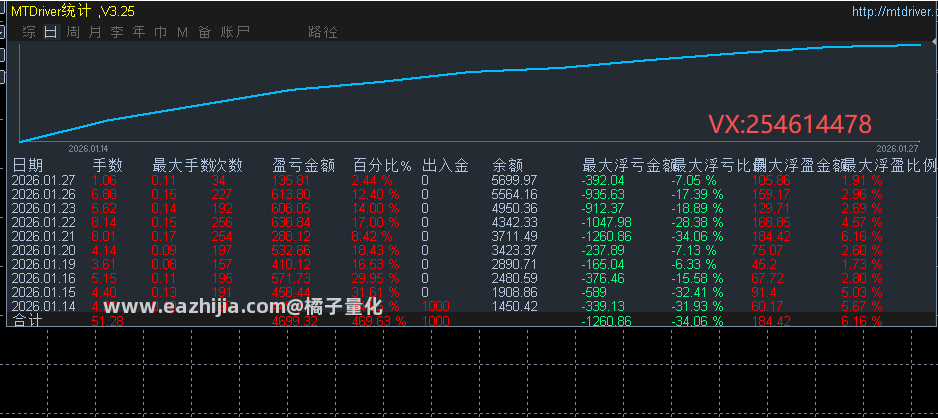This screenshot has height=418, width=938.
Task: Click total profit 4699.32
Action: pyautogui.click(x=294, y=321)
